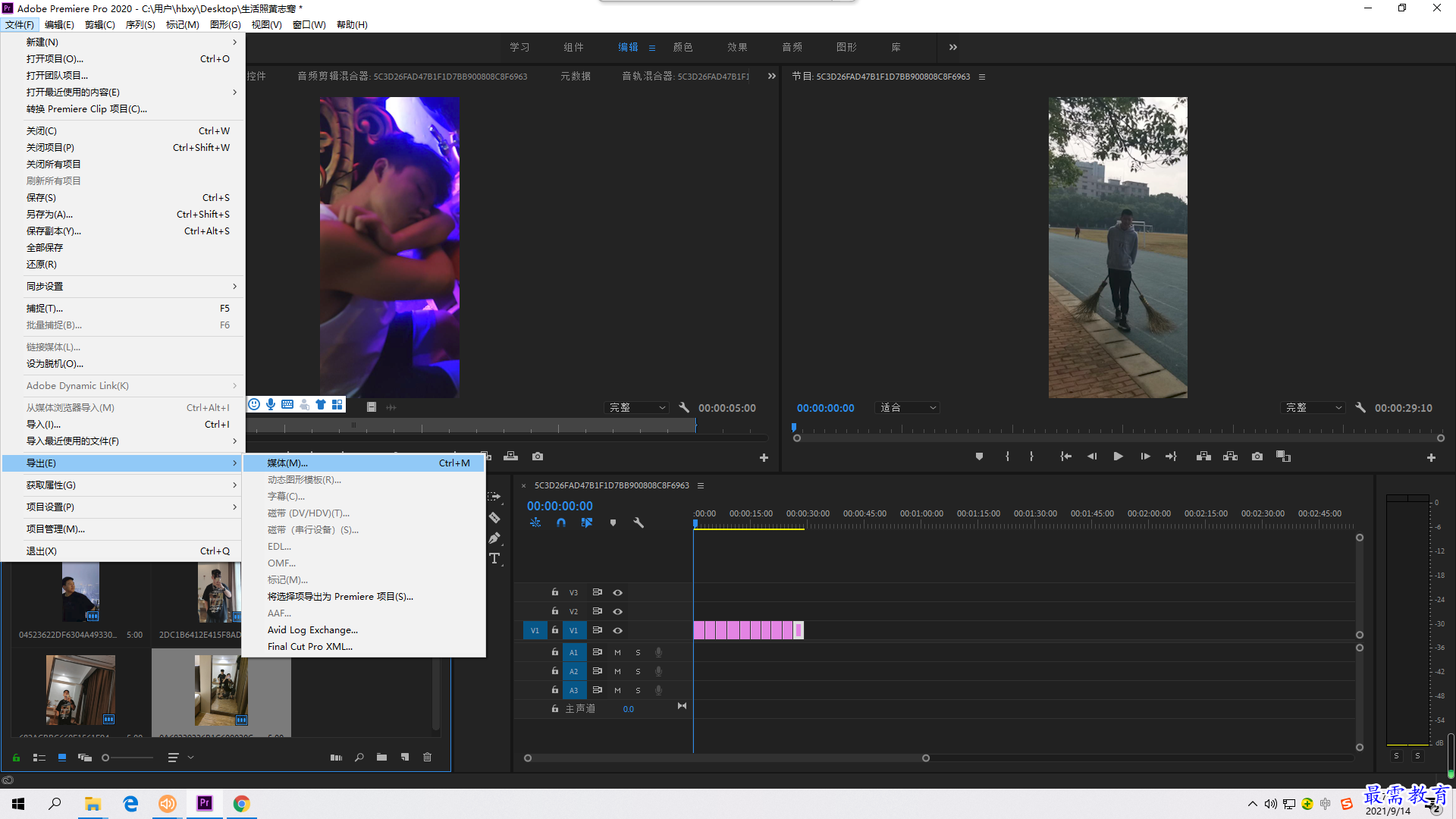This screenshot has height=819, width=1456.
Task: Click the Lift button in Program monitor
Action: (x=1203, y=457)
